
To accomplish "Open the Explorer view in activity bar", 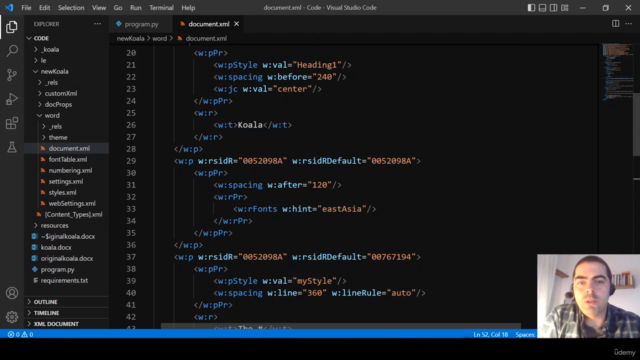I will [x=12, y=27].
